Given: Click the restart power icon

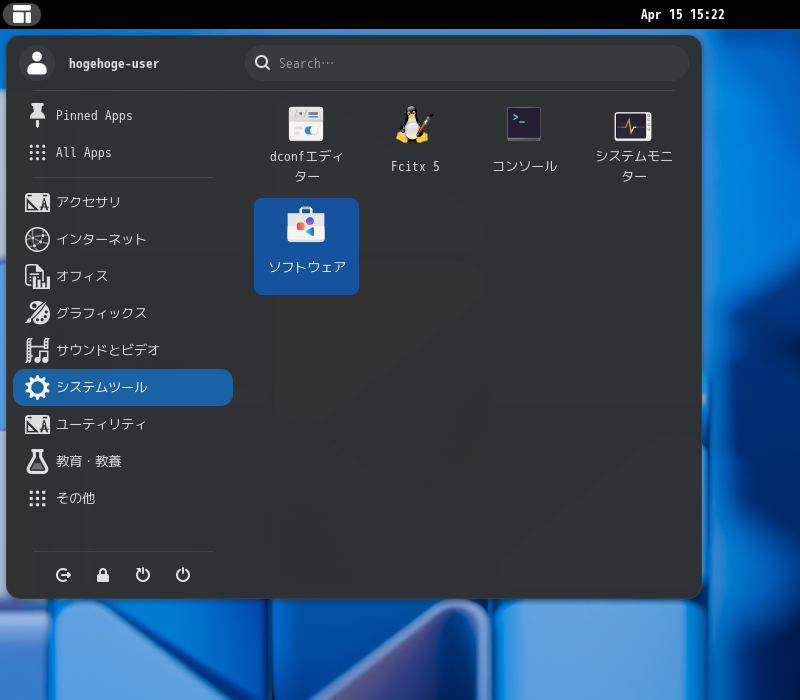Looking at the screenshot, I should [x=143, y=575].
